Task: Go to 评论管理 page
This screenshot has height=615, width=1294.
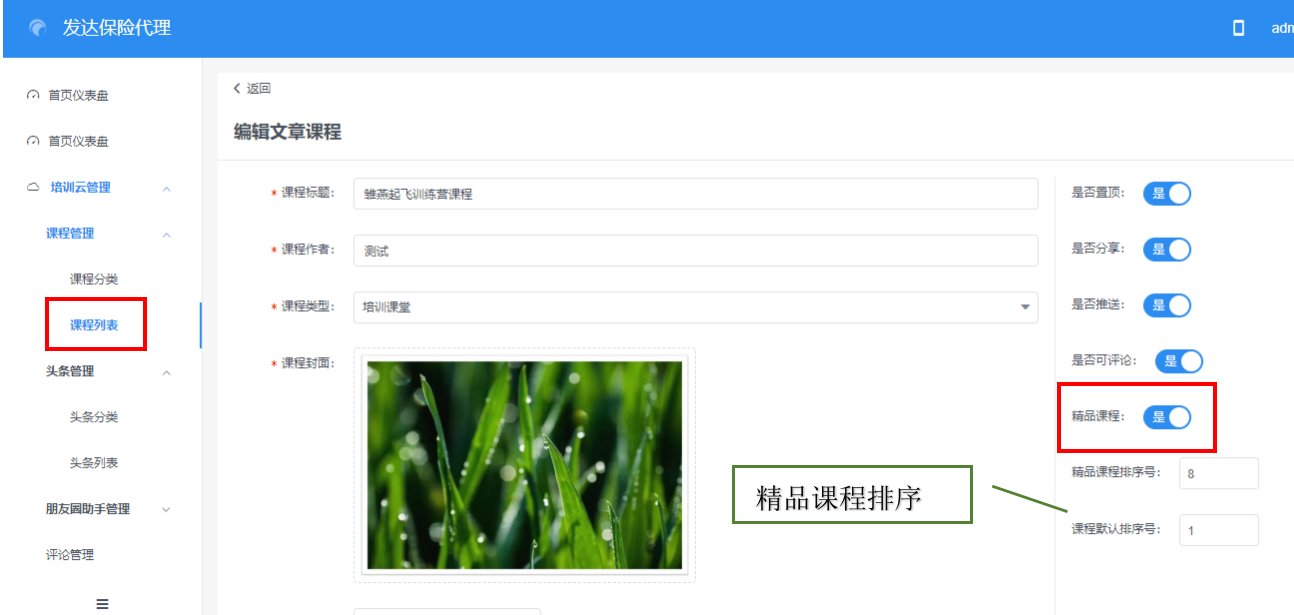Action: tap(70, 555)
